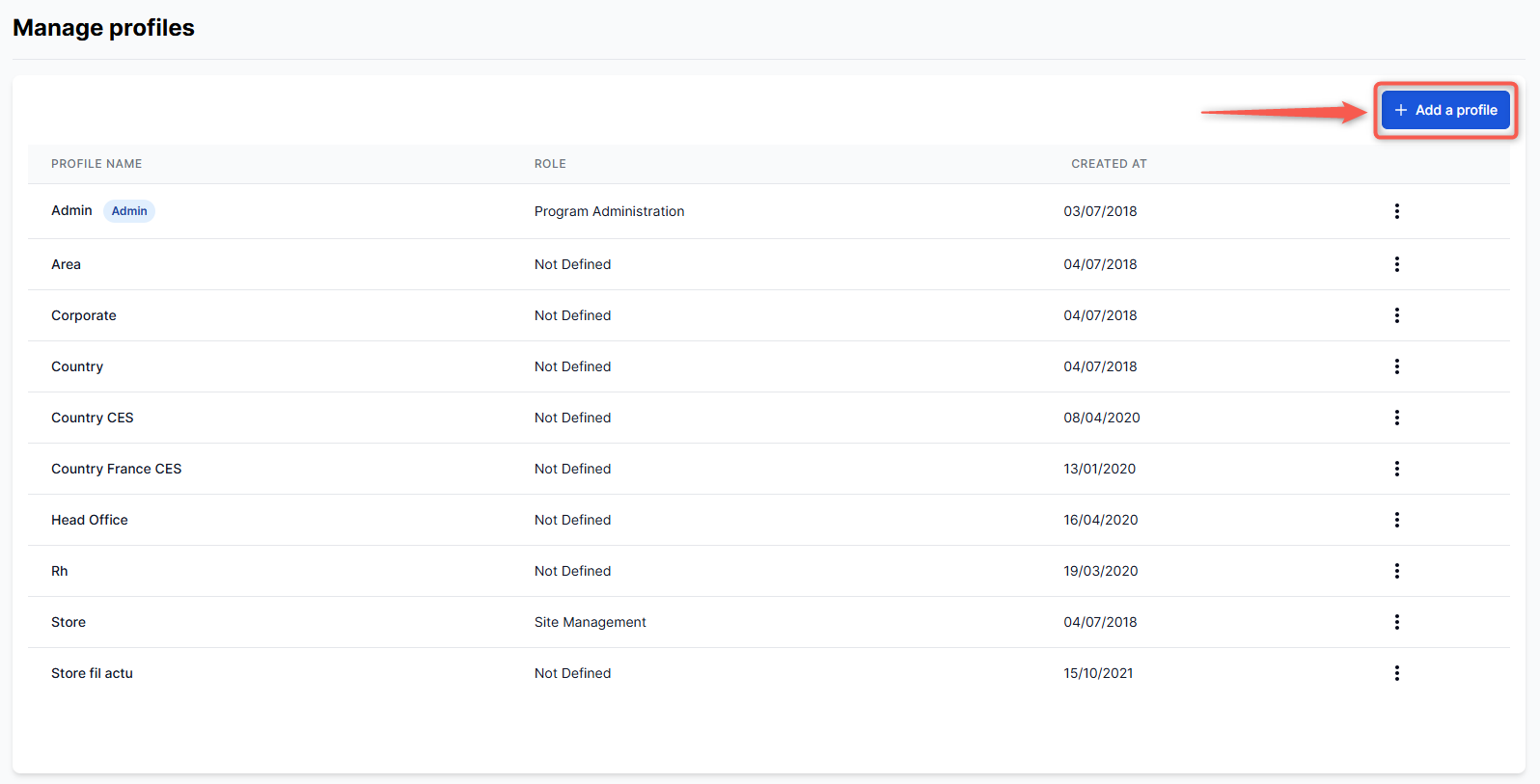Image resolution: width=1540 pixels, height=784 pixels.
Task: Open options menu for Country CES profile
Action: coord(1396,418)
